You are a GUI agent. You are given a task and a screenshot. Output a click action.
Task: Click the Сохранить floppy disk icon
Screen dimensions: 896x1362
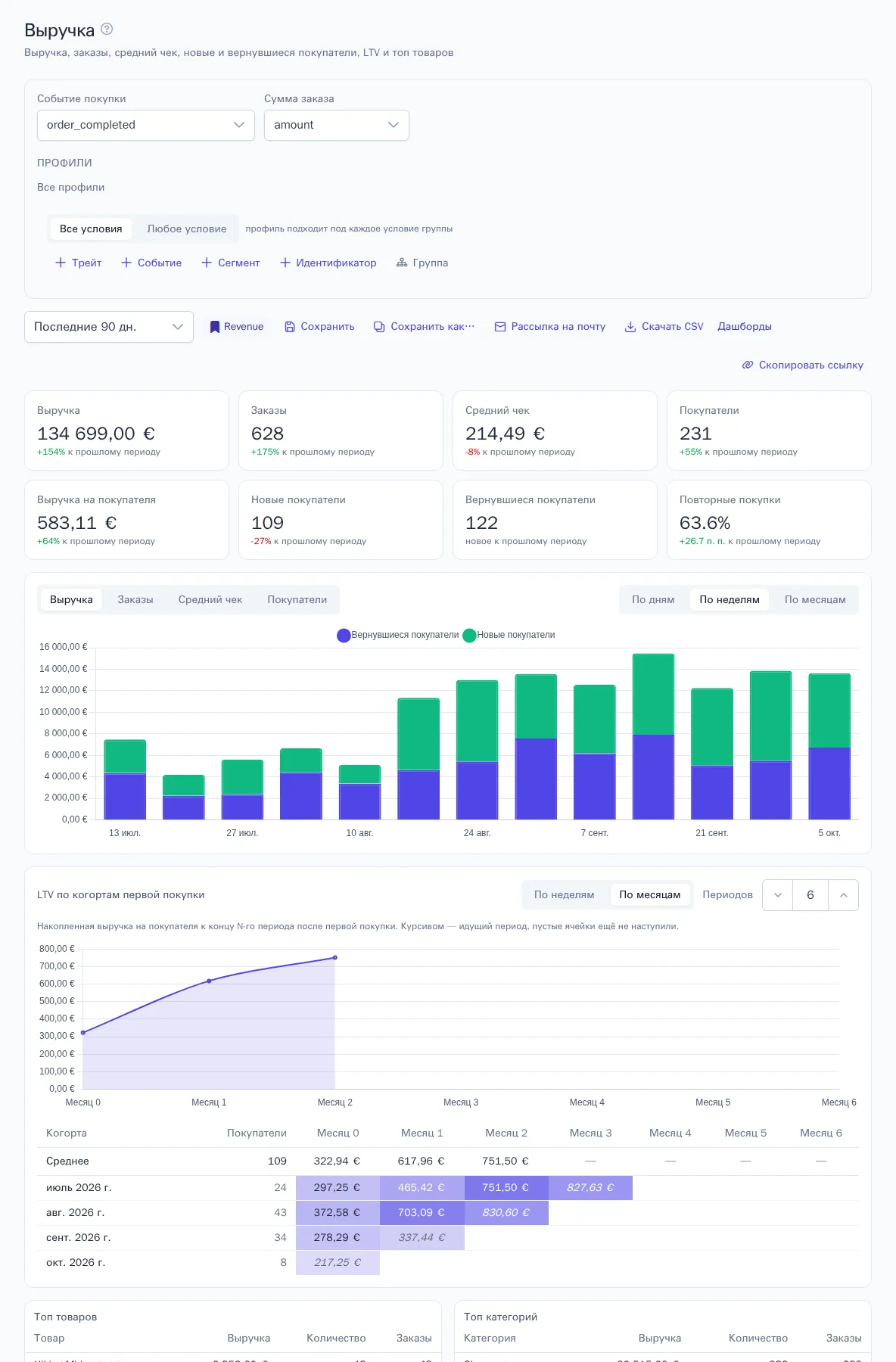(x=290, y=327)
